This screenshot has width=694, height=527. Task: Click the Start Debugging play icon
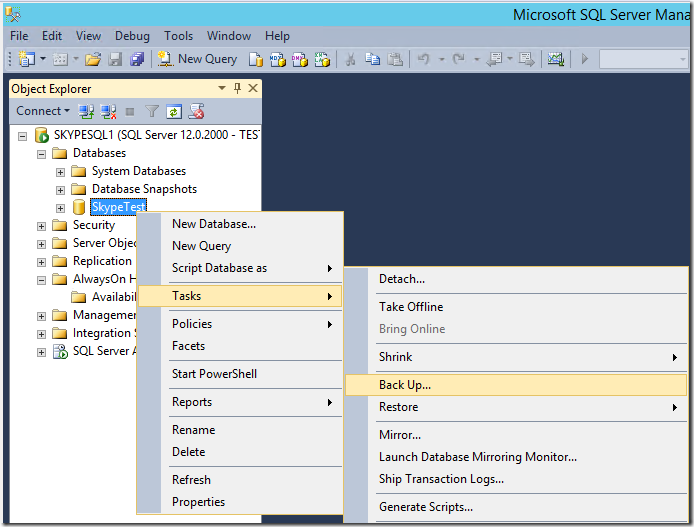[x=585, y=59]
